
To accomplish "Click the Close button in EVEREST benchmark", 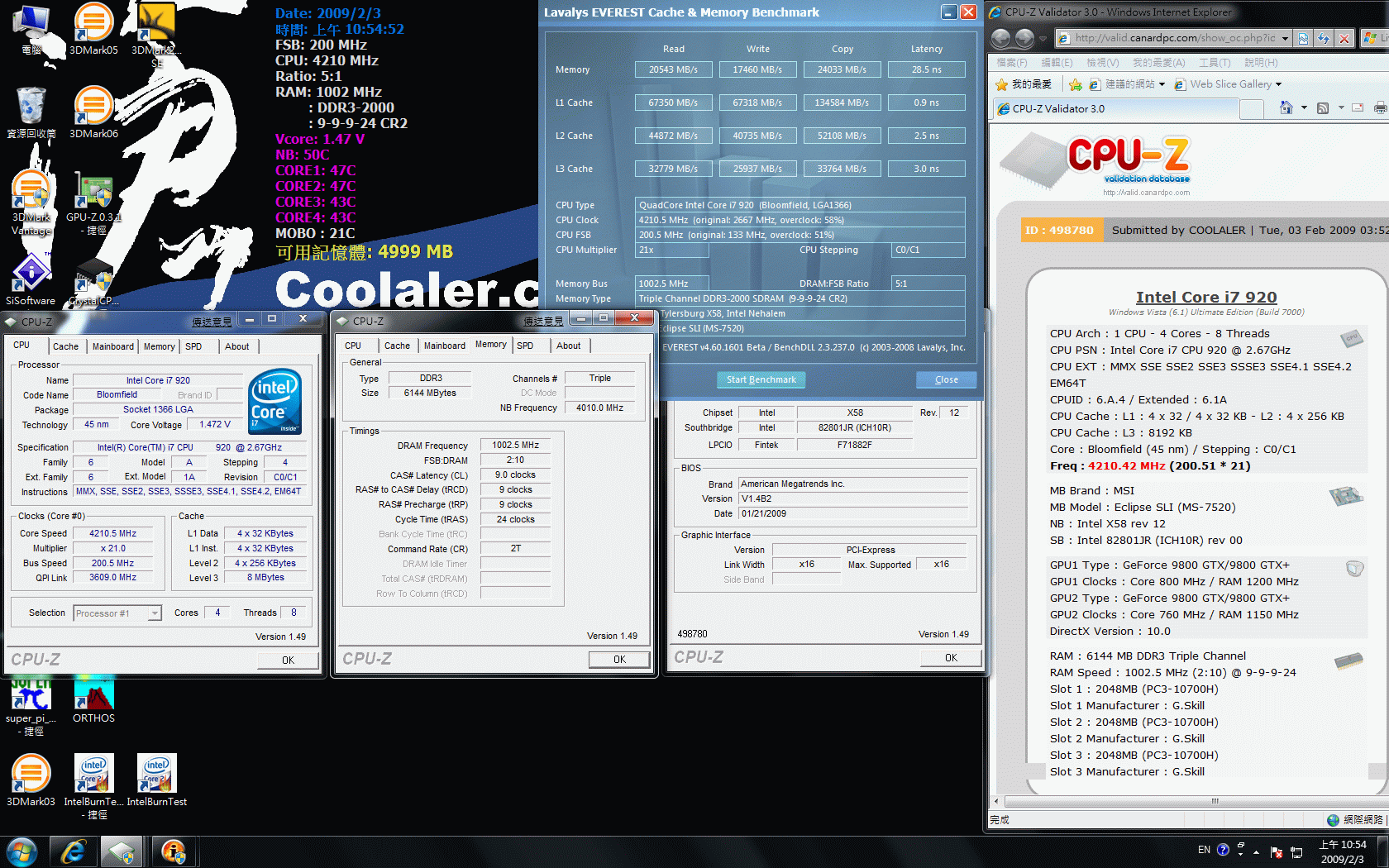I will coord(946,379).
